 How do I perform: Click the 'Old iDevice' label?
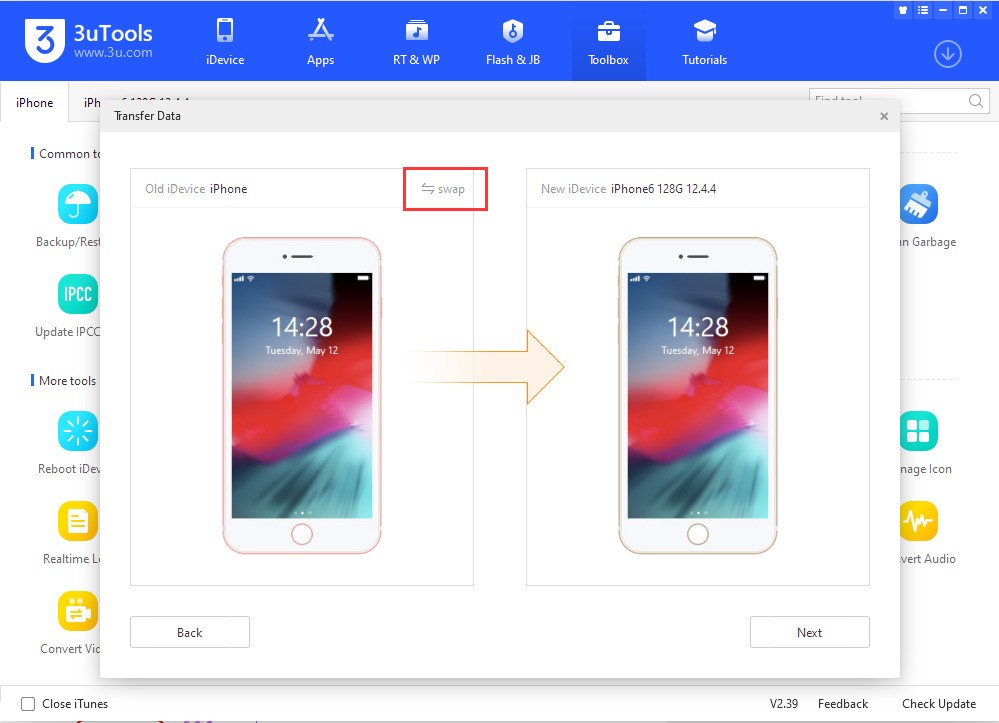[175, 189]
